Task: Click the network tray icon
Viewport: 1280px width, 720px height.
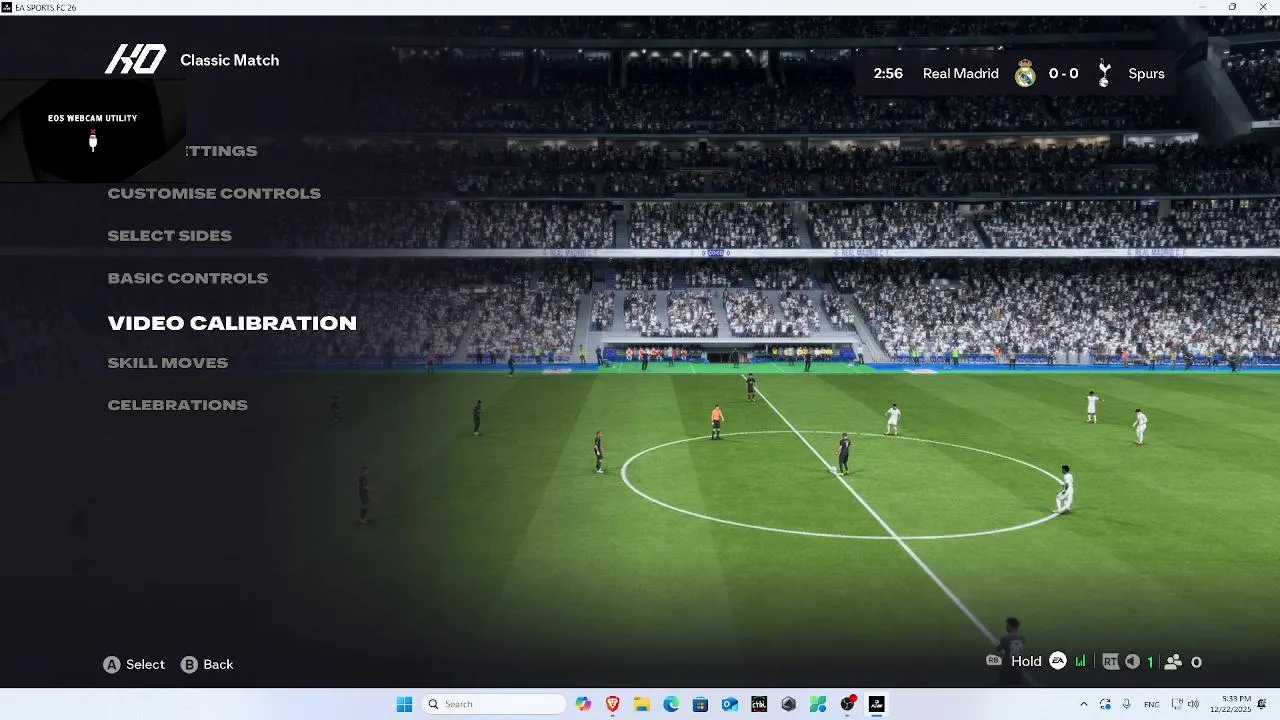Action: click(1177, 704)
